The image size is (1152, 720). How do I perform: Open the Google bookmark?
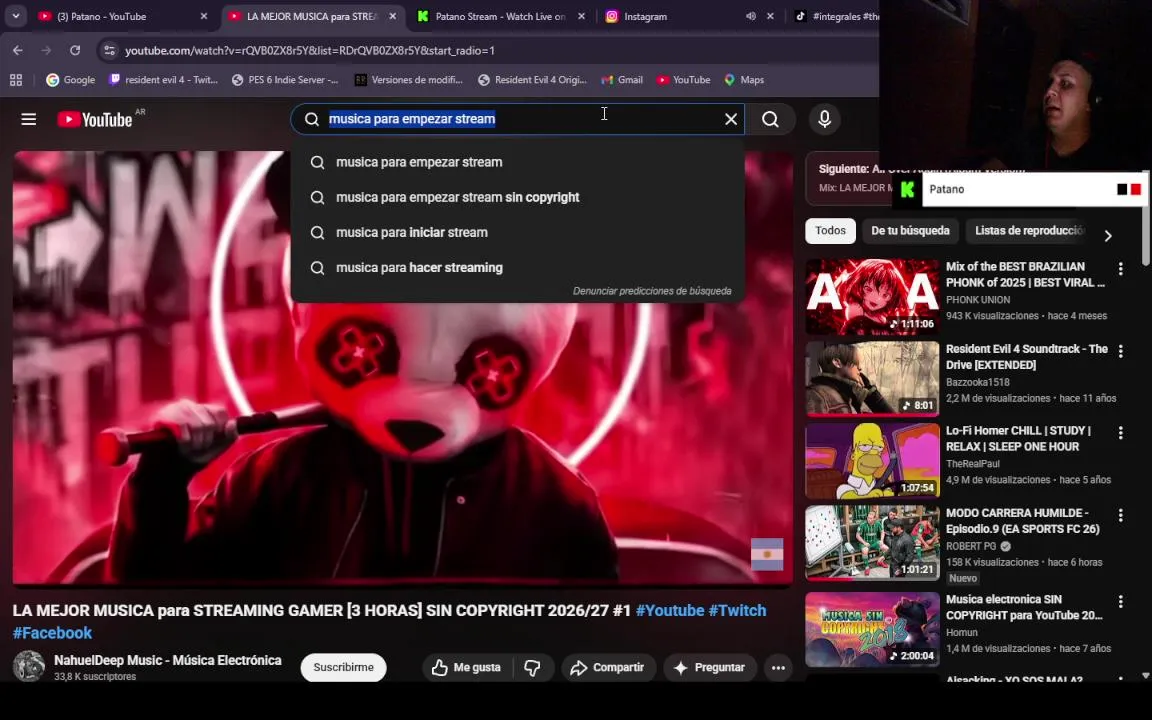tap(71, 80)
